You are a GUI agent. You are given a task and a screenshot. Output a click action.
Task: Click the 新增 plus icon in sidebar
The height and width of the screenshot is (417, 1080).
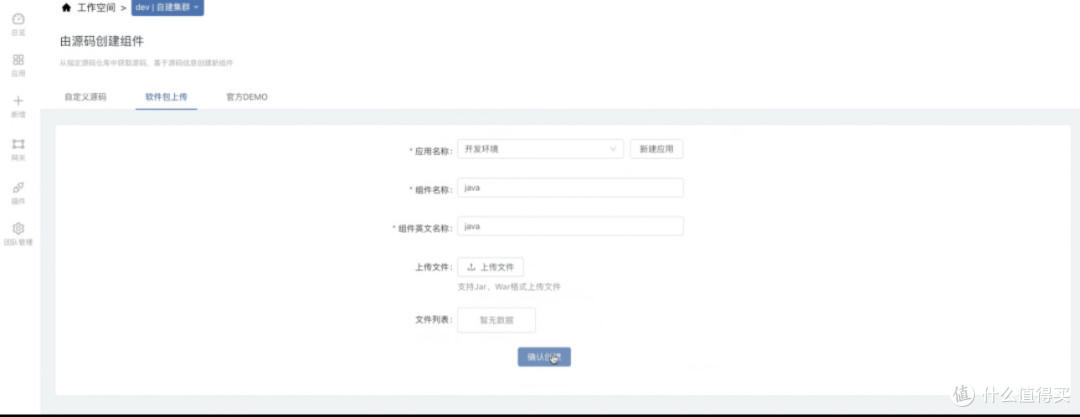[x=19, y=101]
